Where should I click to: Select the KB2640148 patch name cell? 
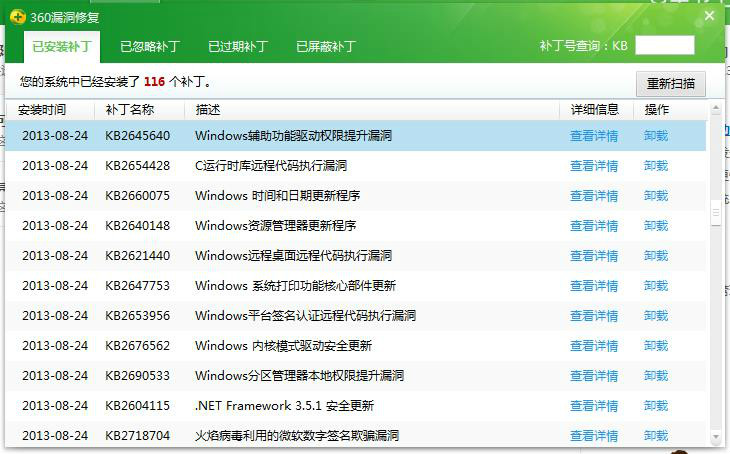[137, 226]
